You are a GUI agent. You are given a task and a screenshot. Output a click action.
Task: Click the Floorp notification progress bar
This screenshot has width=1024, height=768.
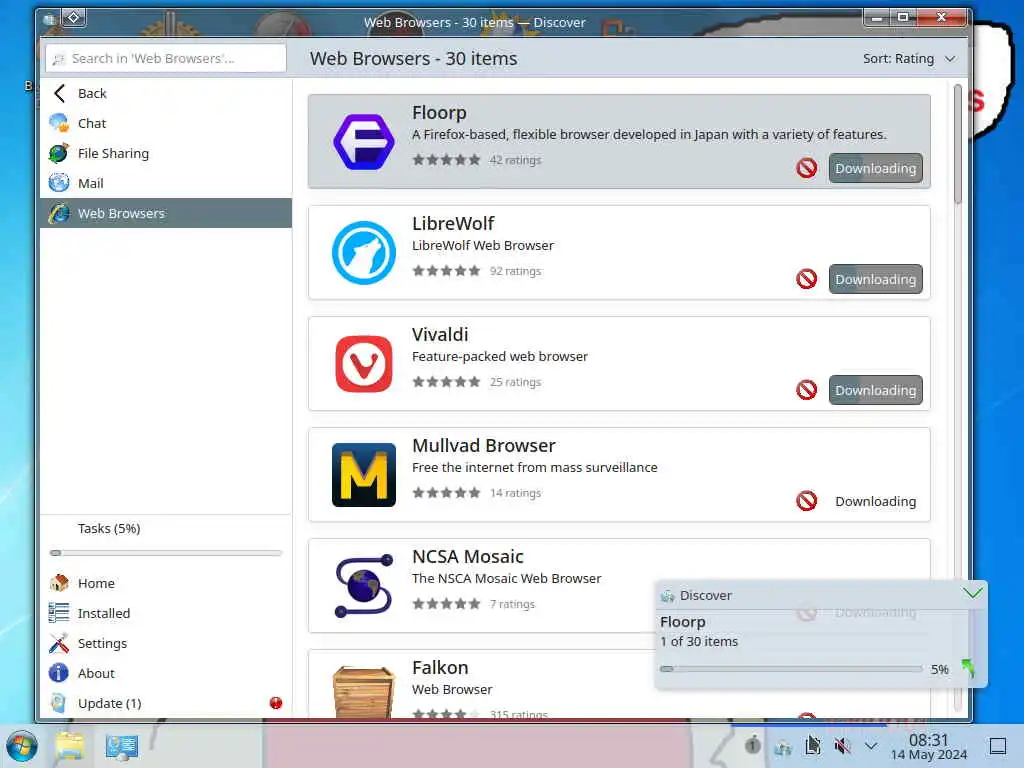(x=791, y=669)
